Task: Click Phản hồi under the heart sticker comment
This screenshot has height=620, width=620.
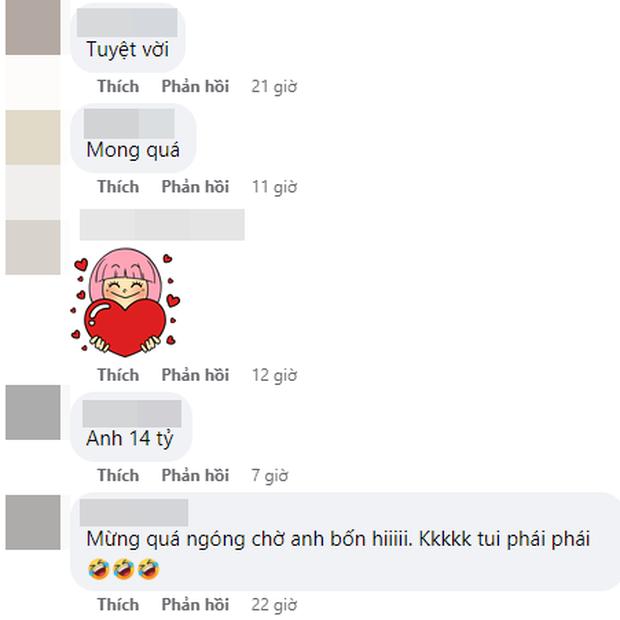Action: [195, 375]
